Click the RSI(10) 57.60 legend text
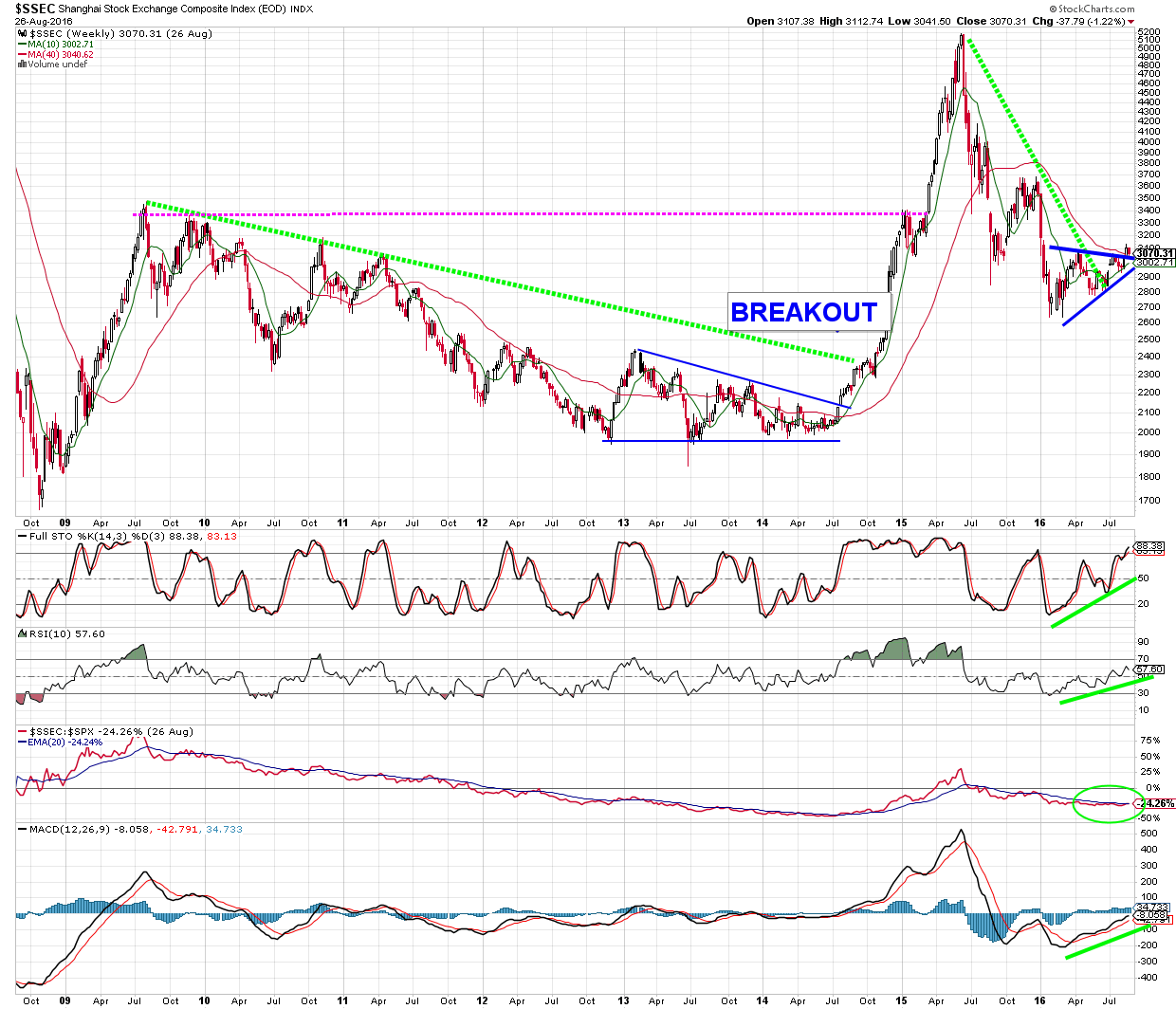This screenshot has height=1009, width=1176. (67, 633)
